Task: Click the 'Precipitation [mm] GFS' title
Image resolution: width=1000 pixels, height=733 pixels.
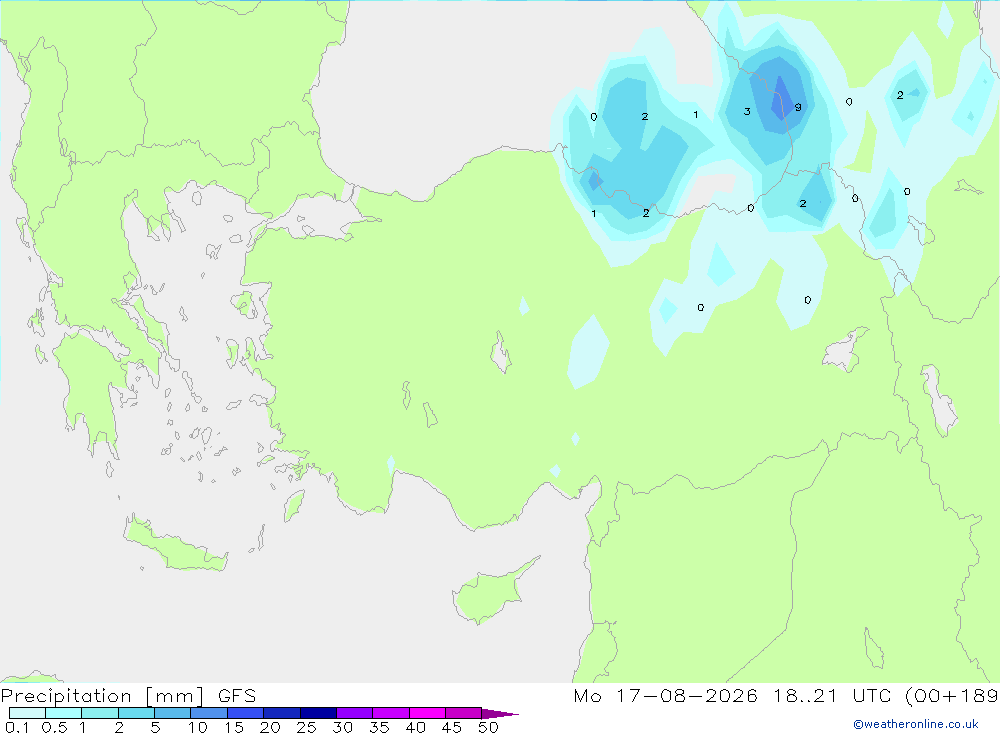Action: [128, 696]
